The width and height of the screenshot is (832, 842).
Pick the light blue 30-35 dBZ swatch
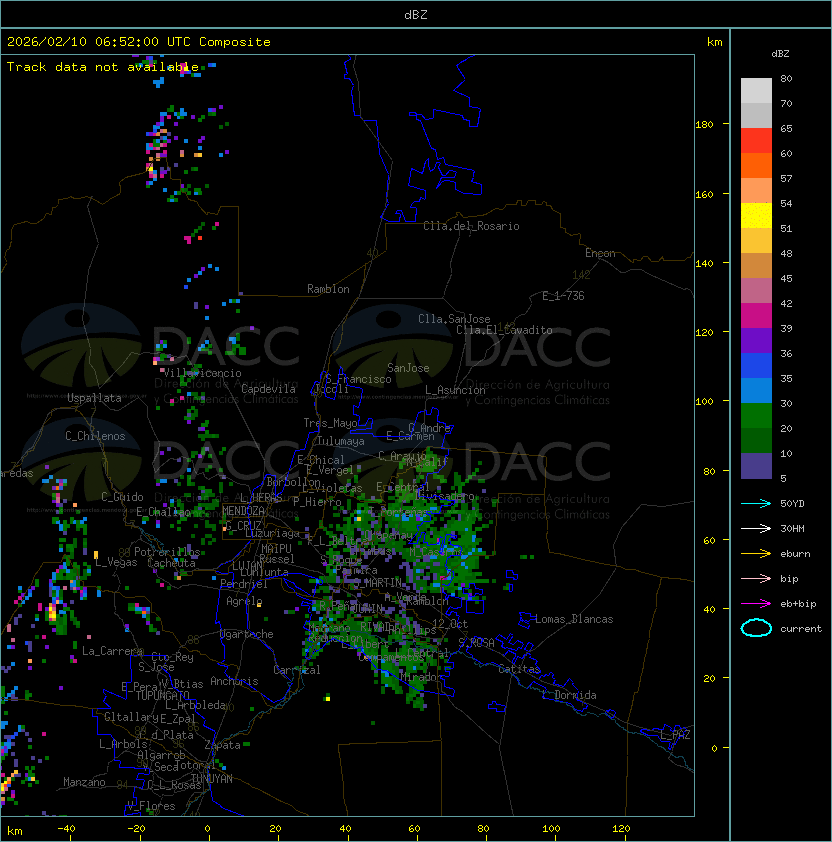click(x=756, y=391)
